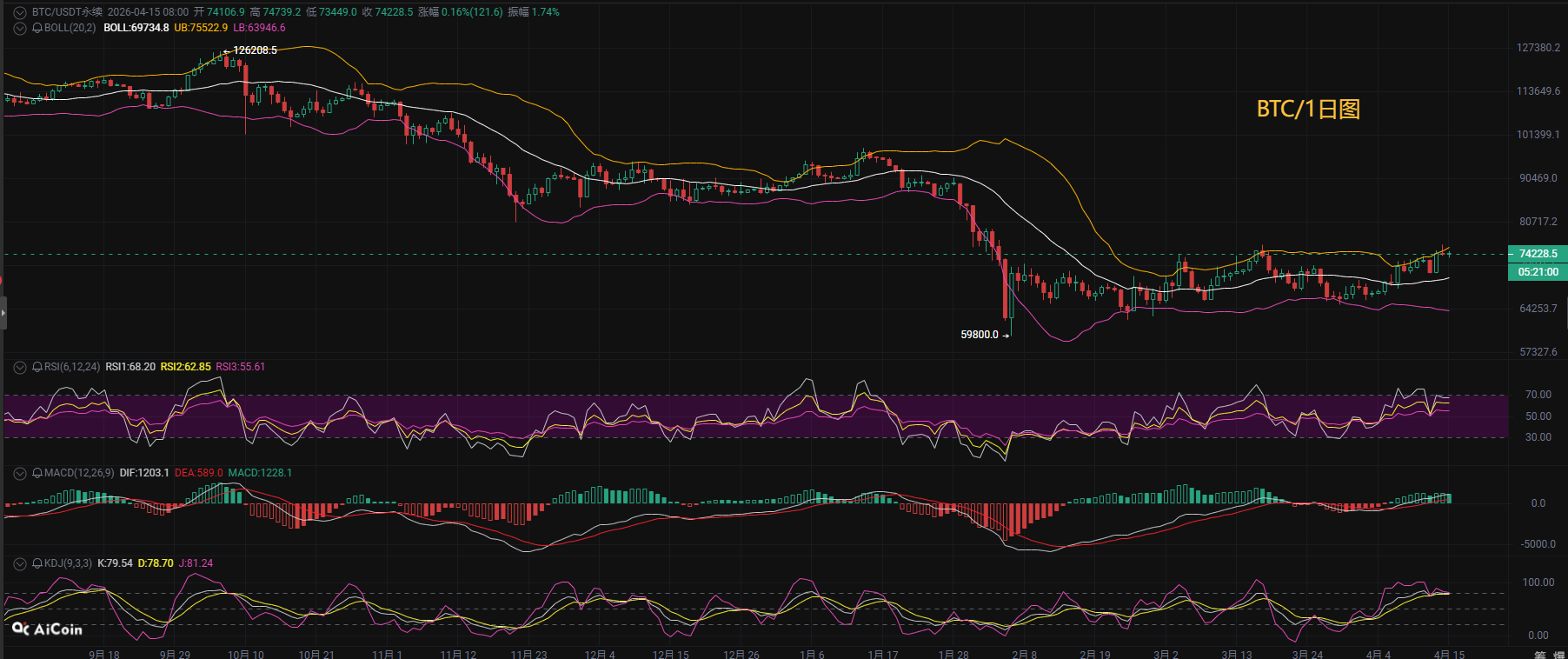This screenshot has height=659, width=1568.
Task: Click the 126208.5 high price marker
Action: 255,50
